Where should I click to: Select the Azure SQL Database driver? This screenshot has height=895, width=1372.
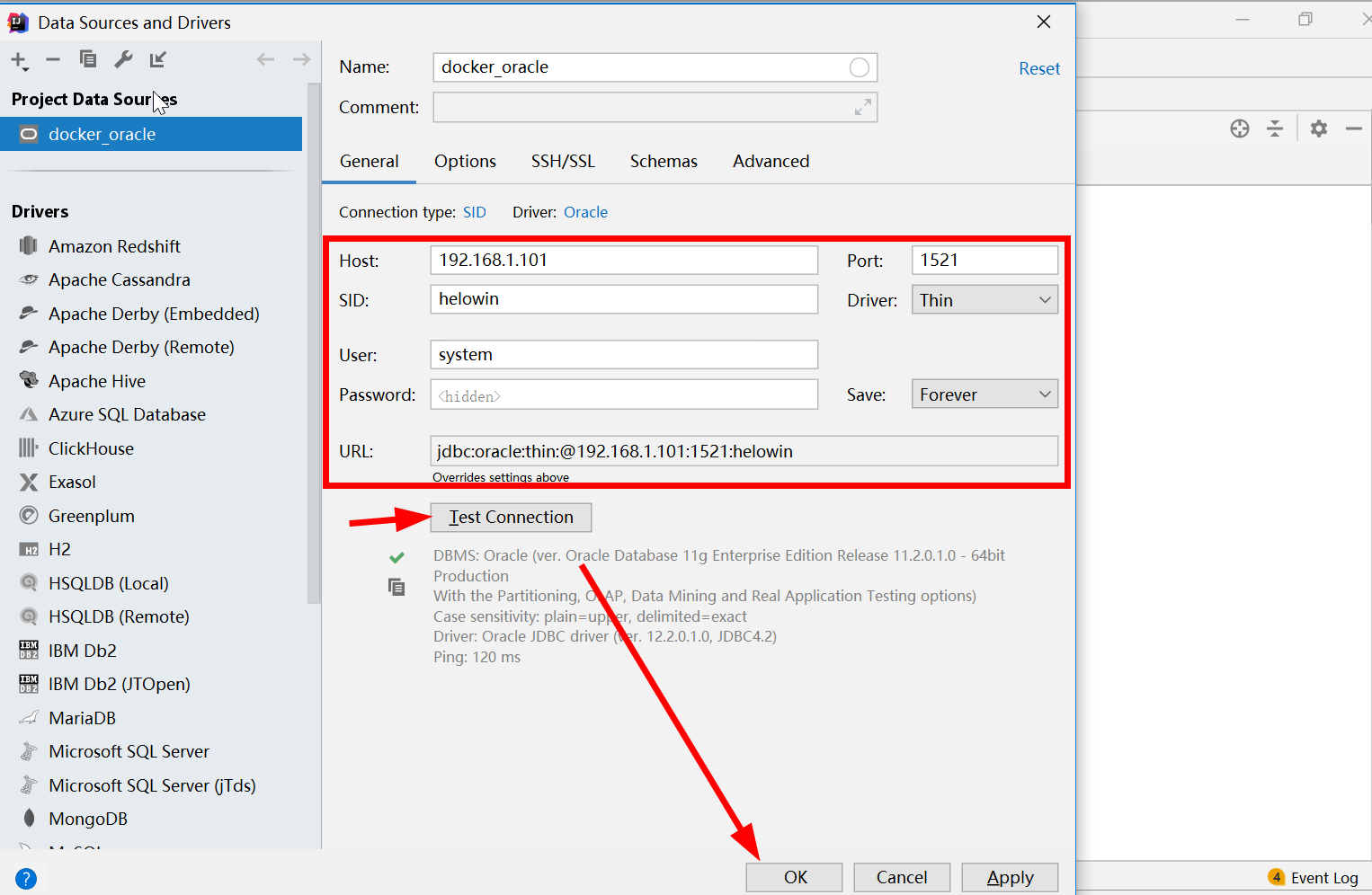(127, 415)
